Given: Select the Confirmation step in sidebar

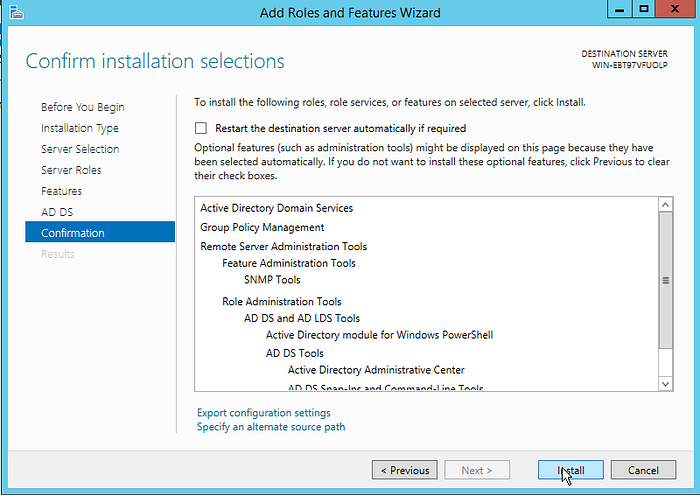Looking at the screenshot, I should point(73,233).
